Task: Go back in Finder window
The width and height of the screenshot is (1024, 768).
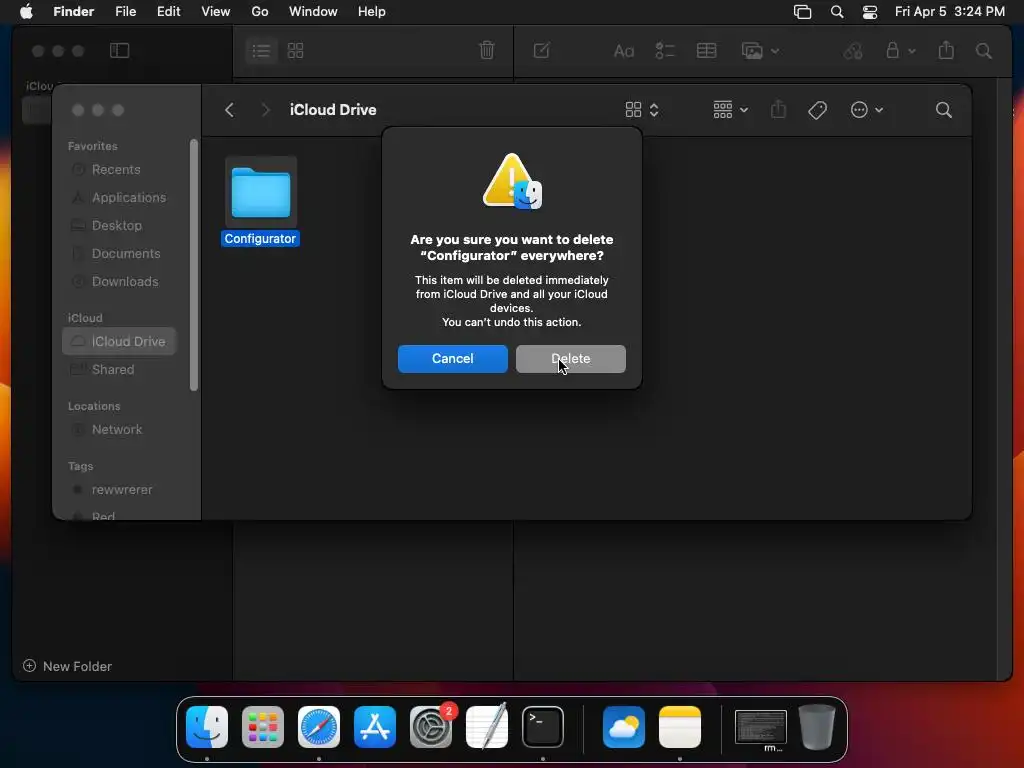Action: [229, 110]
